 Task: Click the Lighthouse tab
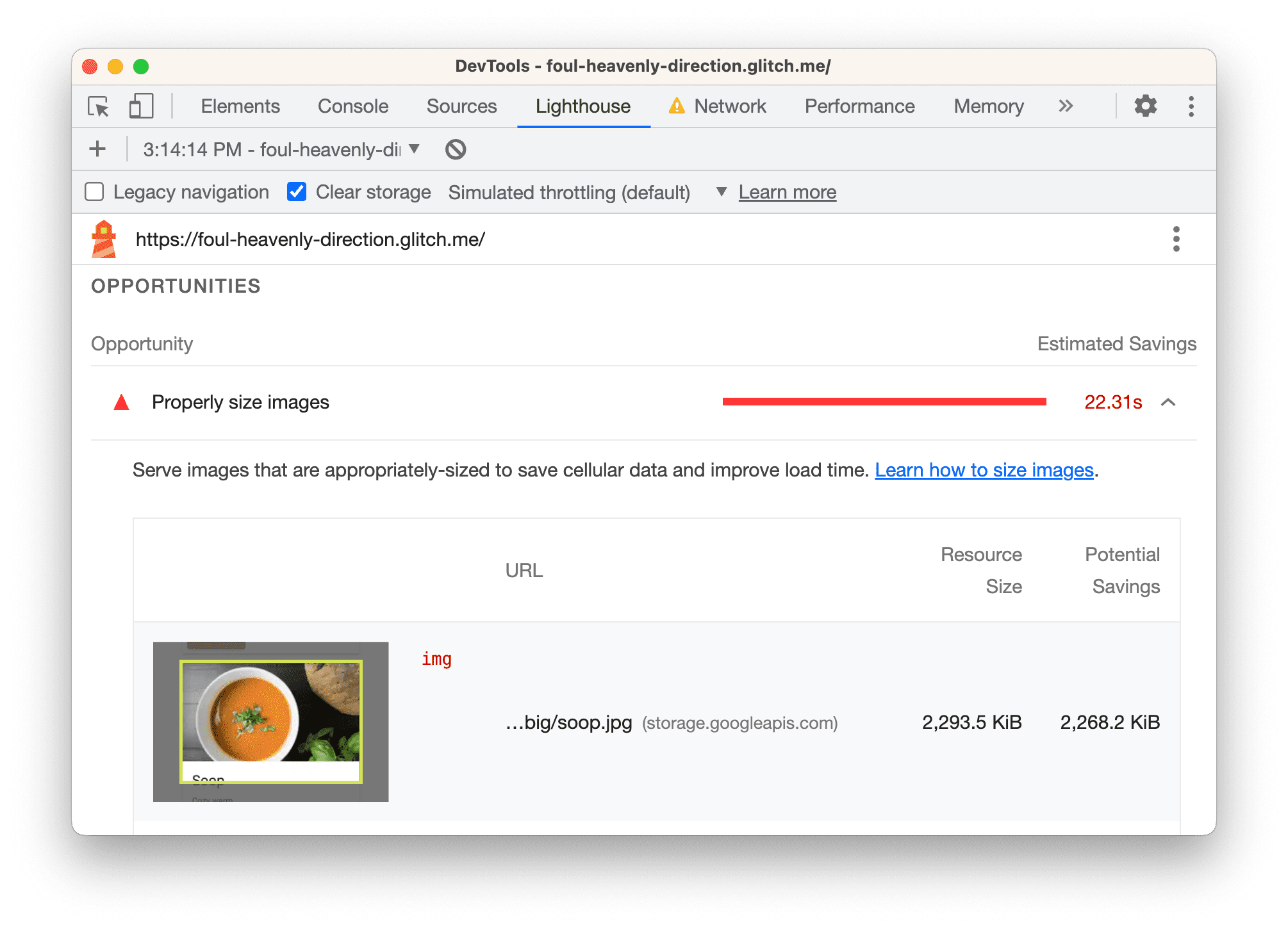583,107
